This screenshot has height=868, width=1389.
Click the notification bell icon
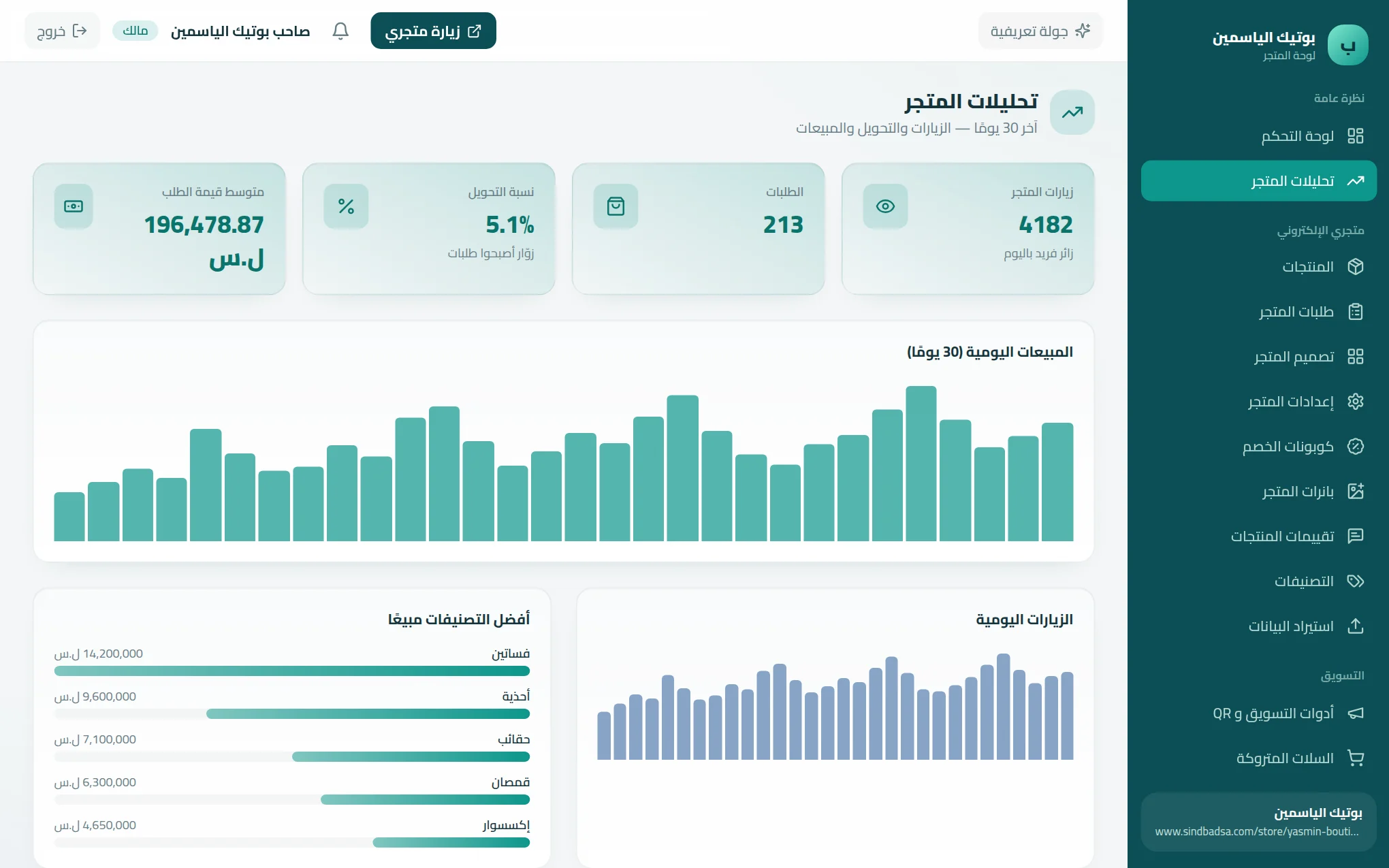[x=340, y=31]
